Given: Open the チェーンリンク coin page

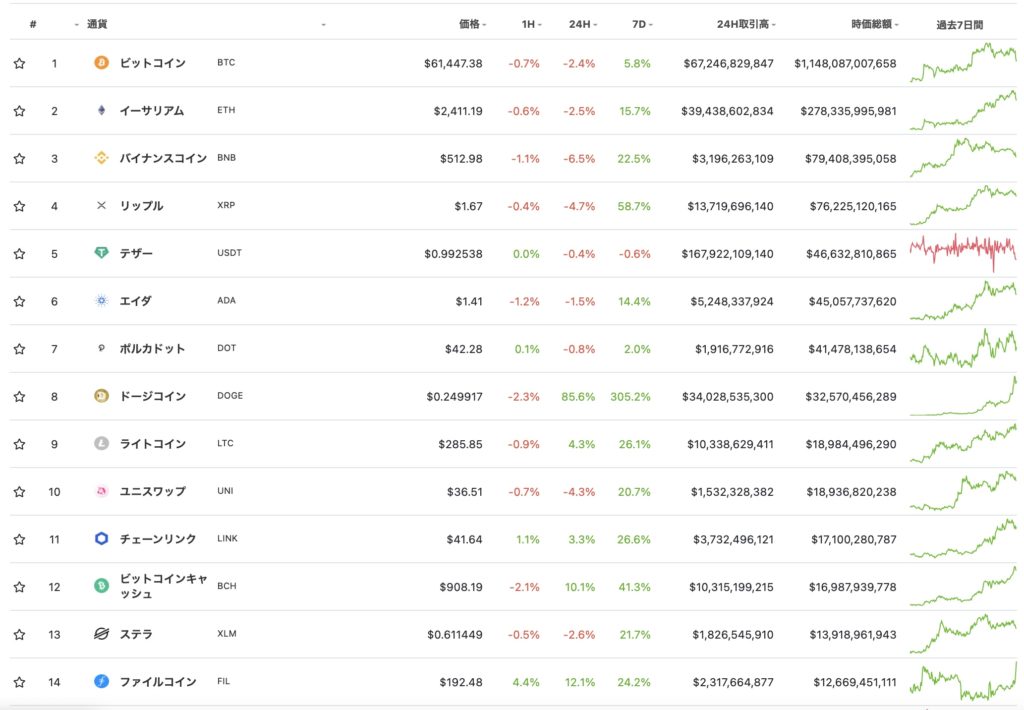Looking at the screenshot, I should (x=158, y=539).
